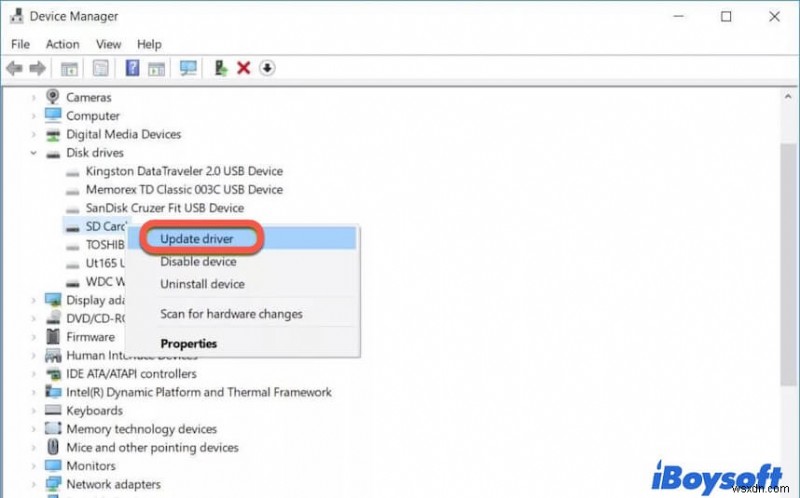
Task: Click the Mice and other pointing devices icon
Action: click(x=53, y=447)
